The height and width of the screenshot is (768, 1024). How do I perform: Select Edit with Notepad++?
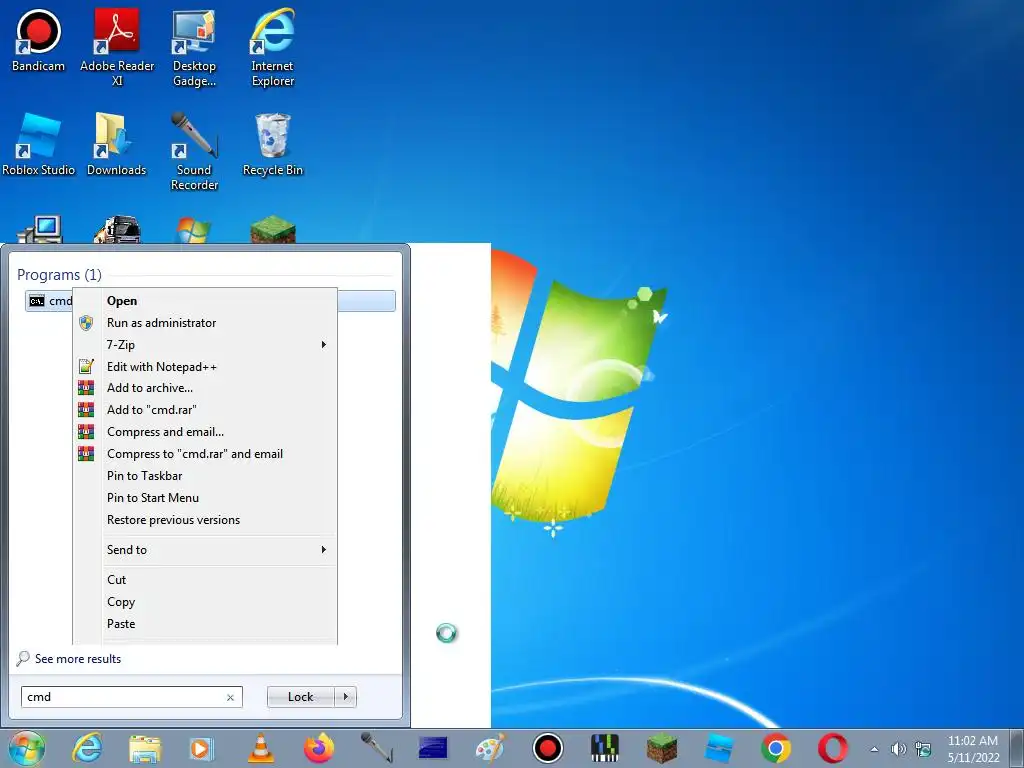[x=204, y=366]
